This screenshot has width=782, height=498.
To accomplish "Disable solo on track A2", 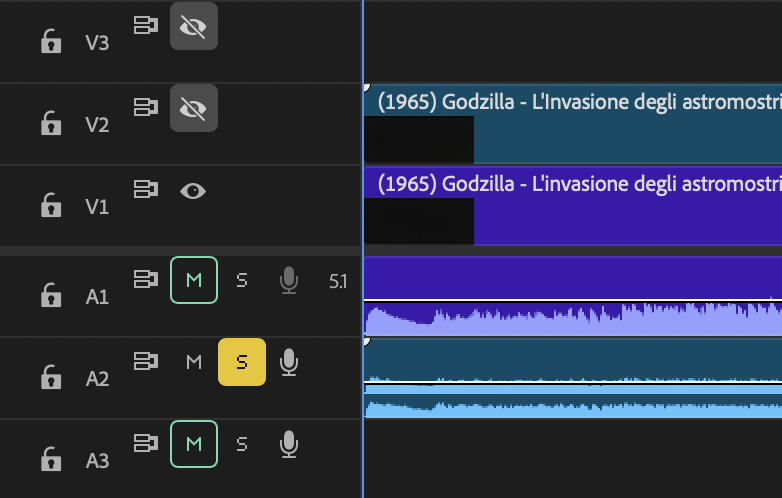I will [x=241, y=362].
